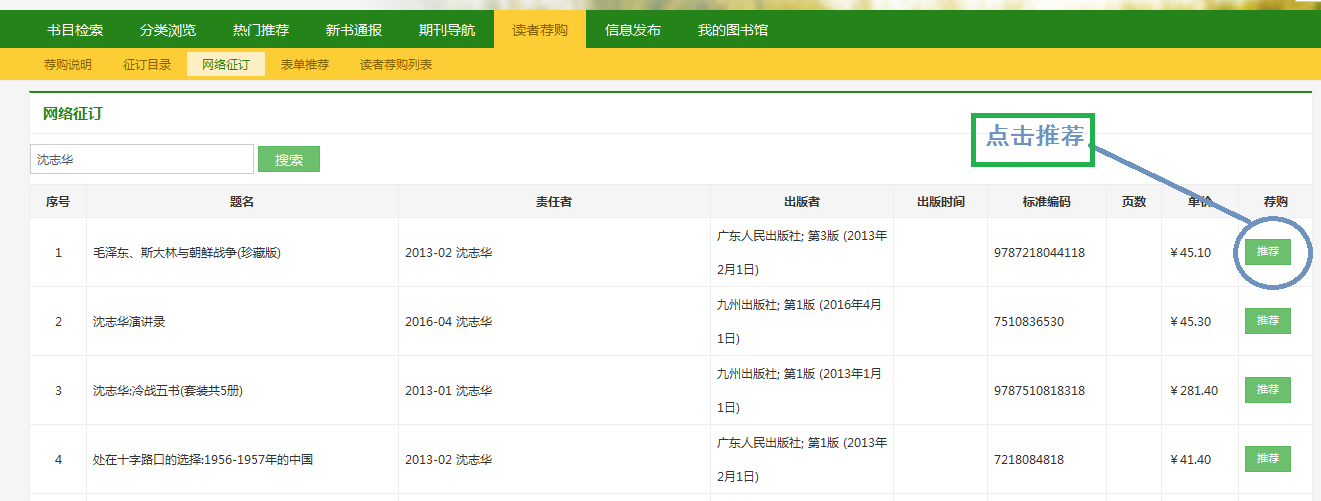Click the 题名 column header

(x=242, y=202)
